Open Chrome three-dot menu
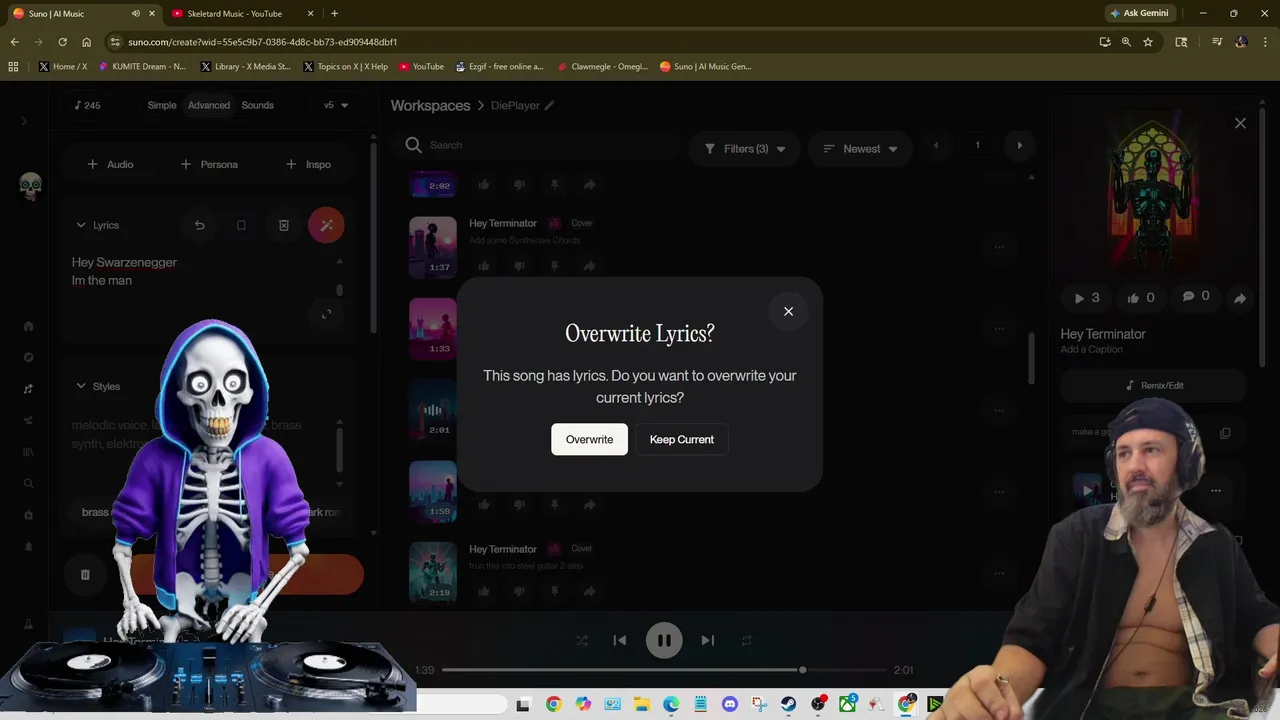The width and height of the screenshot is (1280, 720). click(1264, 42)
